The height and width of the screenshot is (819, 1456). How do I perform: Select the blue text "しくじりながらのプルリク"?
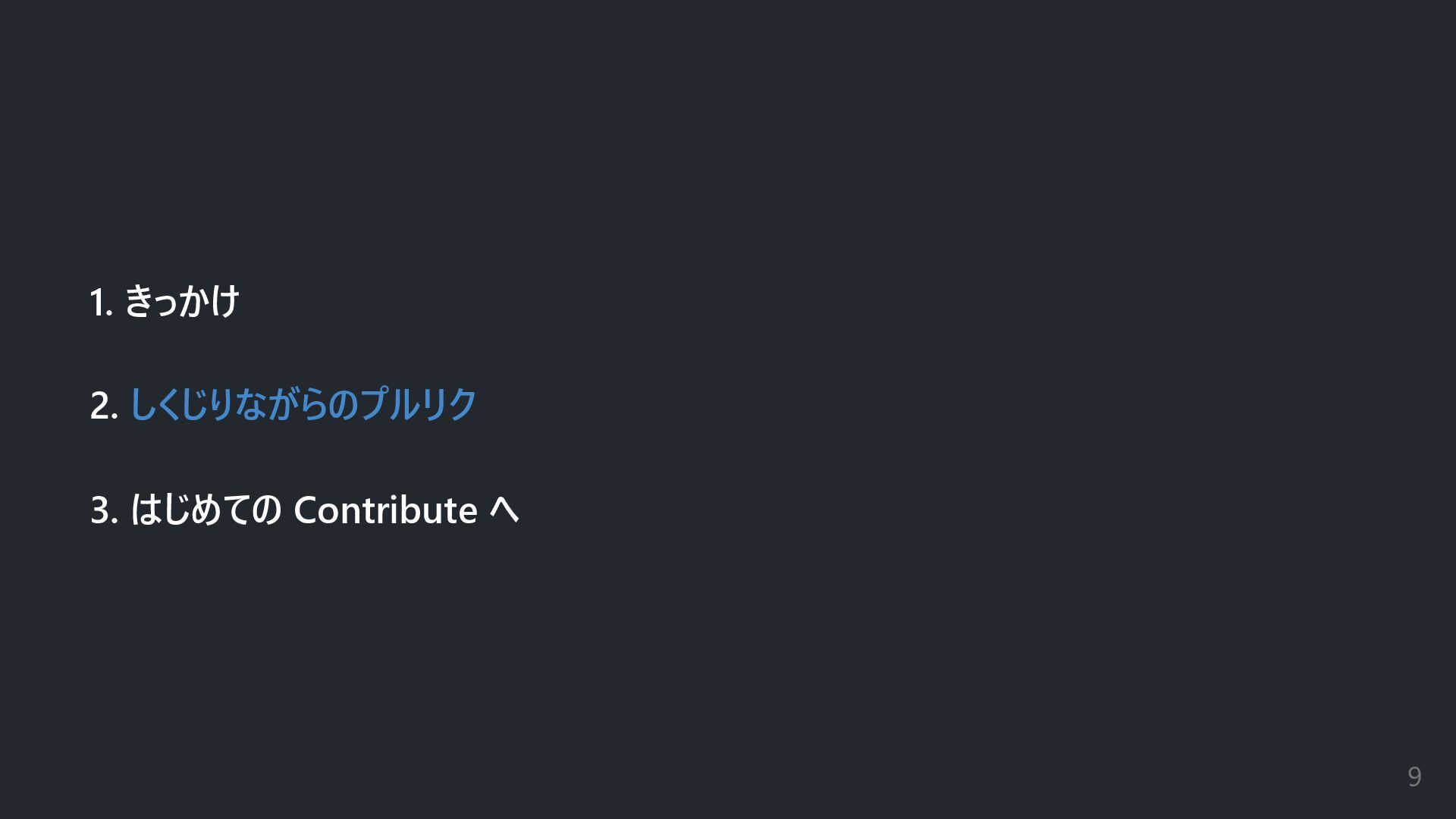303,405
